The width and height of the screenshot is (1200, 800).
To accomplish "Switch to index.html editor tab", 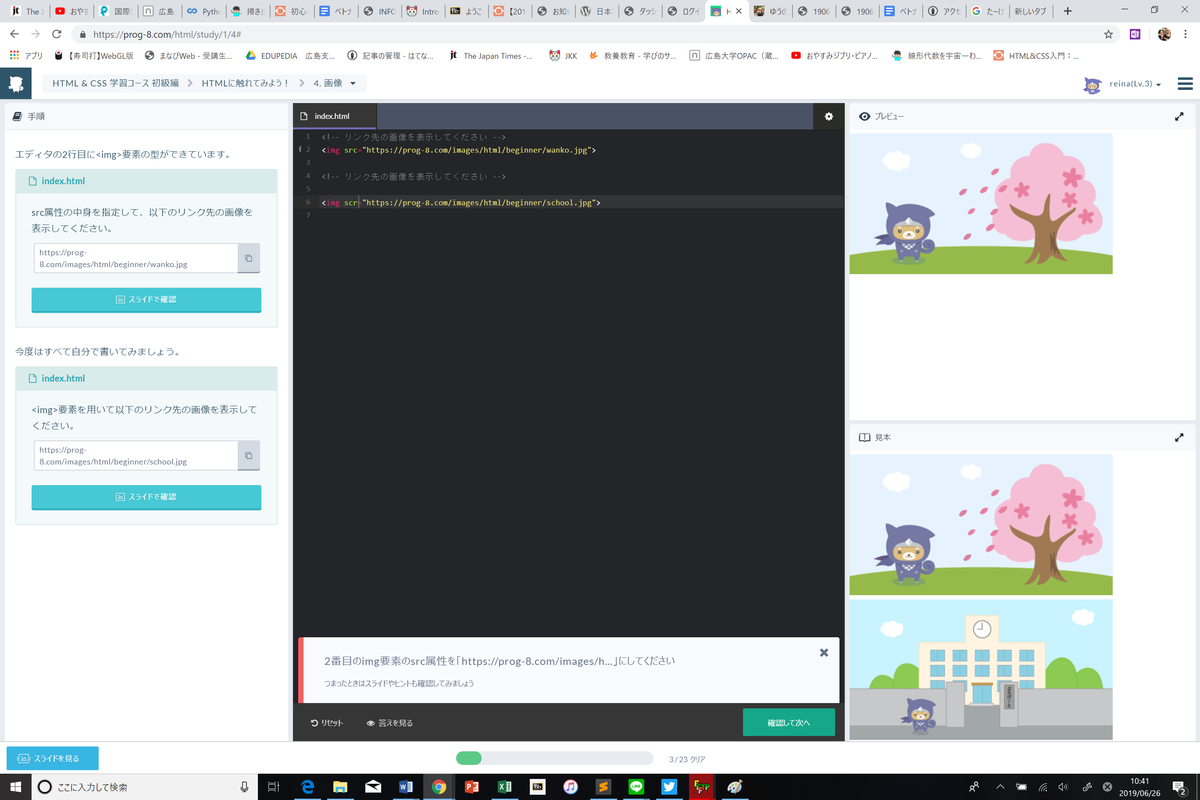I will 335,116.
